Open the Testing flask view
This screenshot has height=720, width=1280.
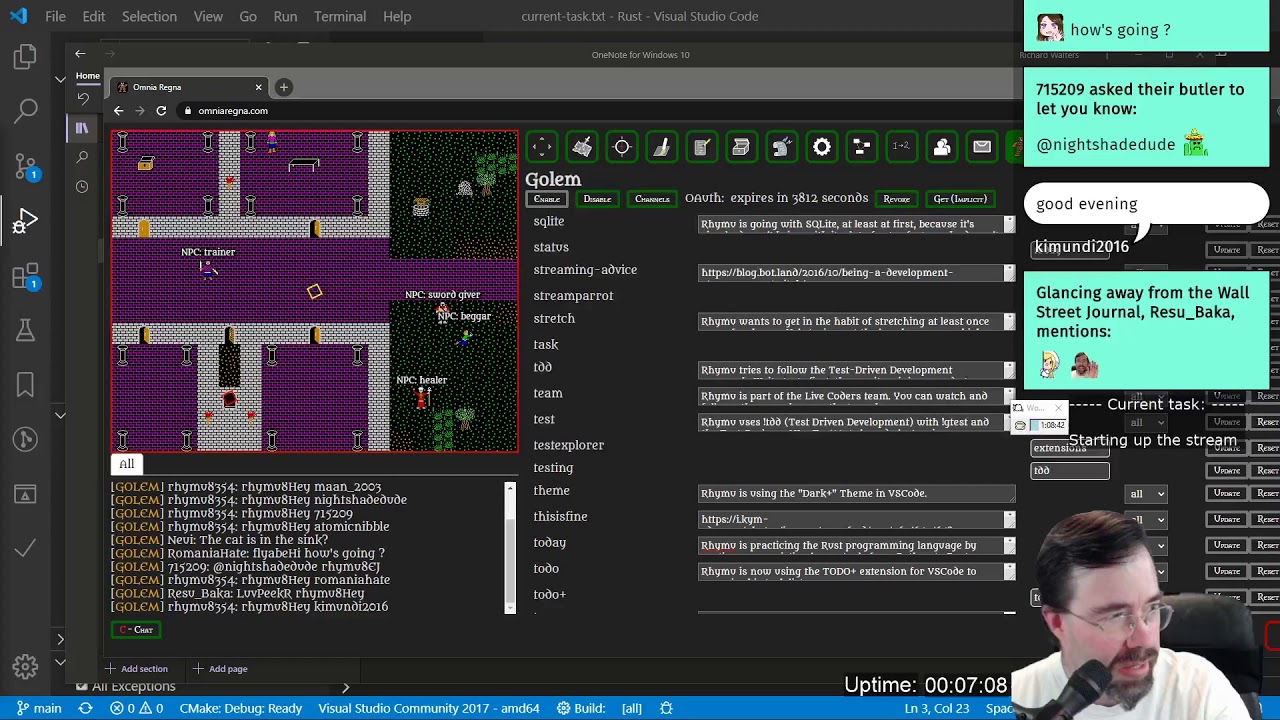(x=25, y=329)
